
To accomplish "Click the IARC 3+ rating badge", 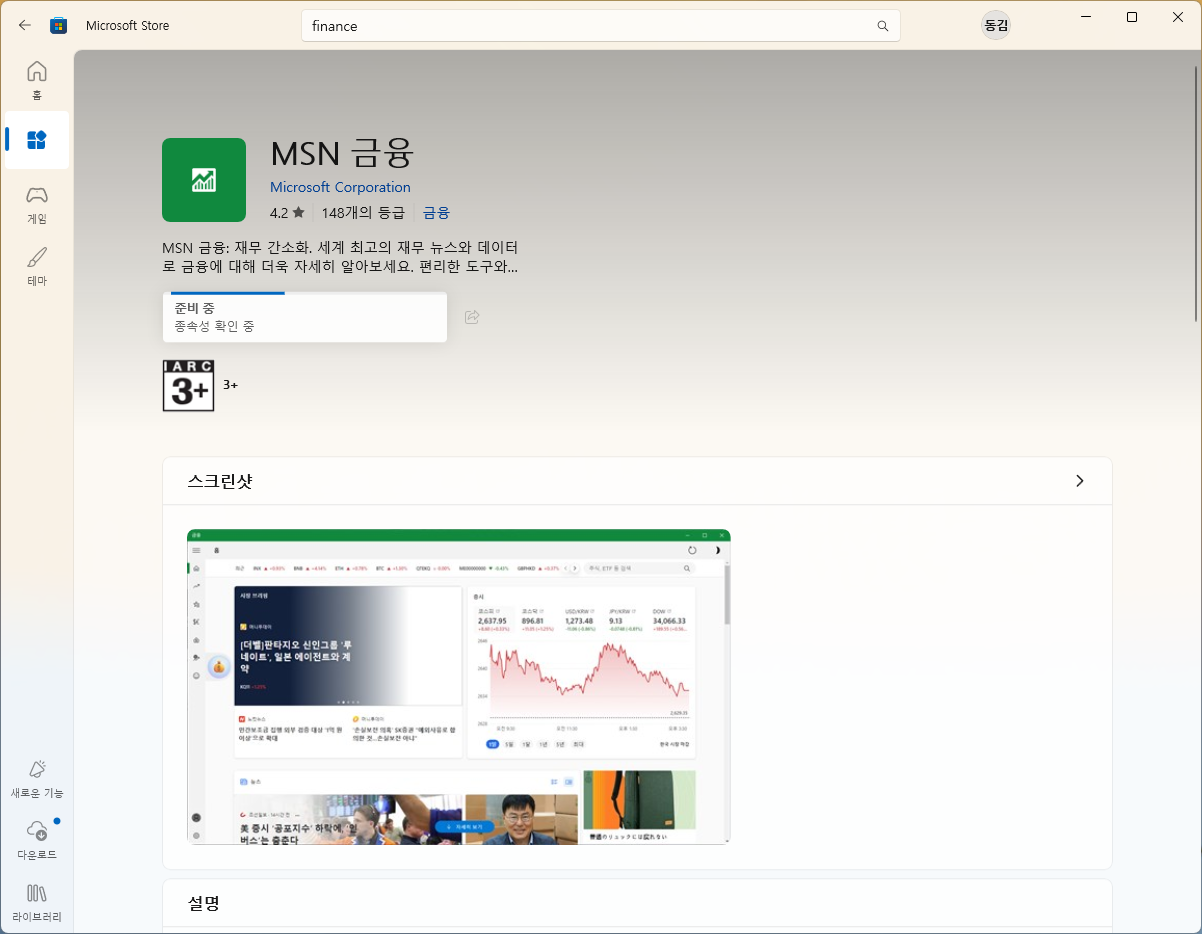I will (188, 385).
